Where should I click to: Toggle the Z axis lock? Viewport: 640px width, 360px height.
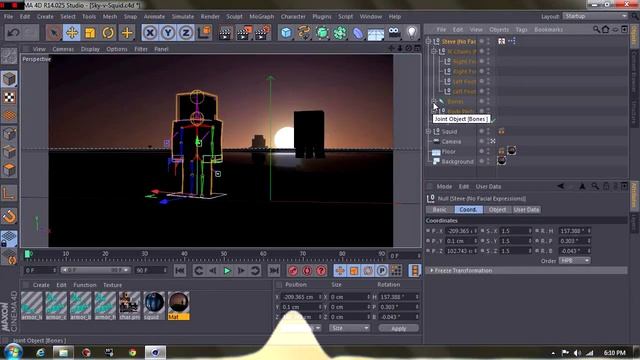click(x=186, y=33)
